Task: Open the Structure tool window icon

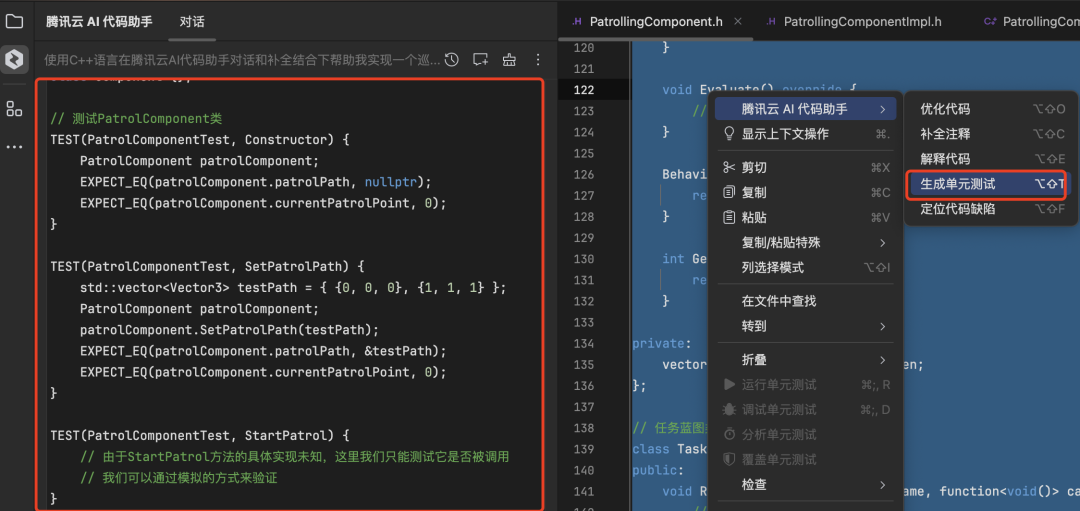Action: pos(14,108)
